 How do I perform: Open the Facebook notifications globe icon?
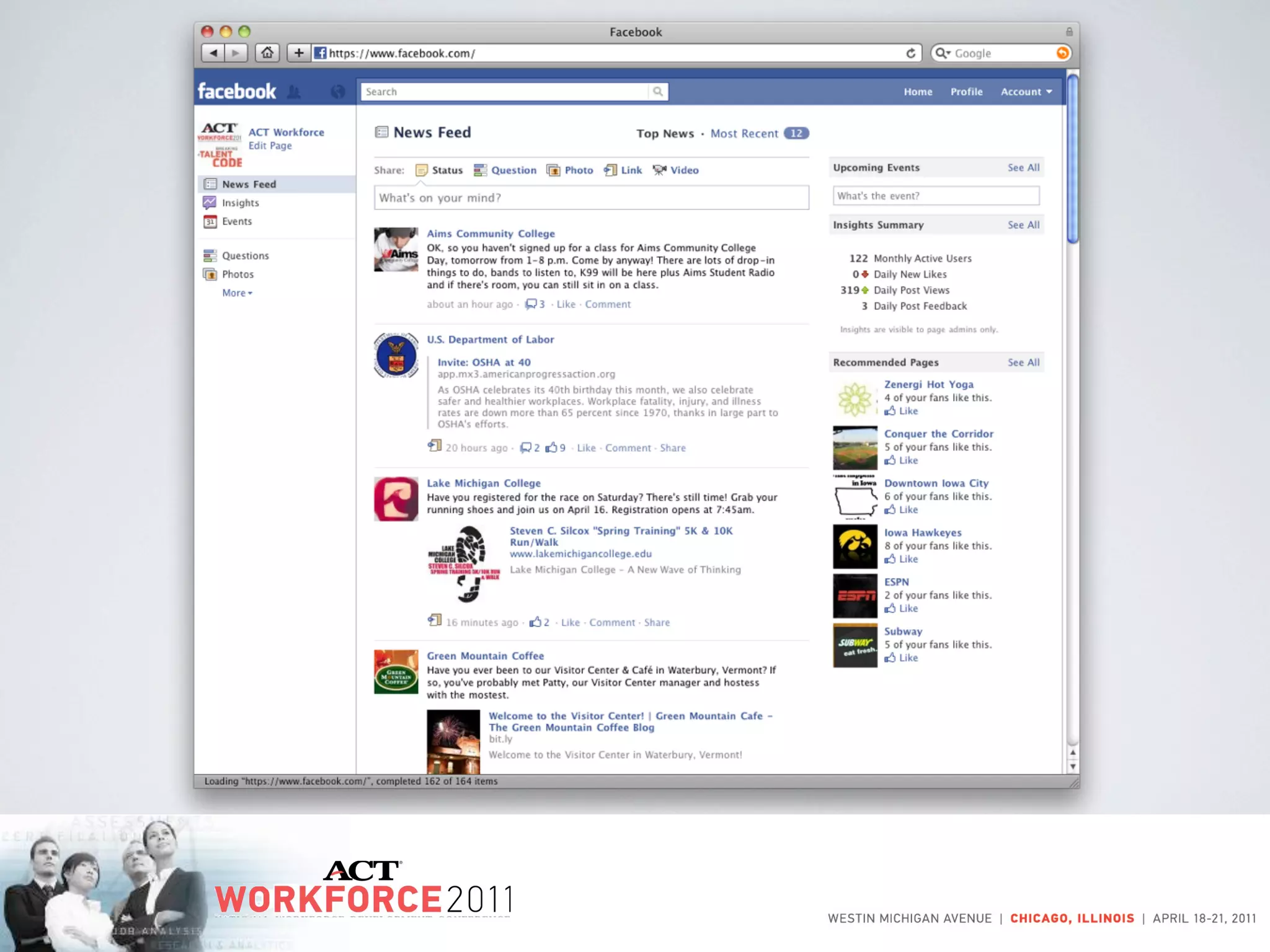tap(338, 92)
